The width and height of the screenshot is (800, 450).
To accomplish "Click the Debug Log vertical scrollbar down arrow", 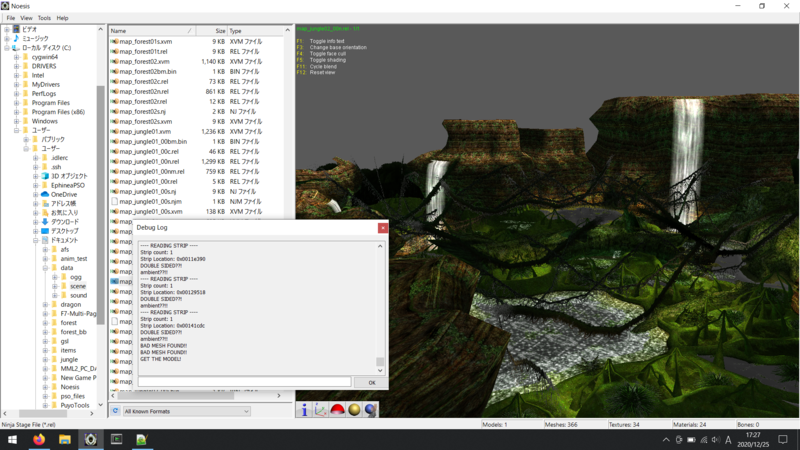I will (380, 370).
